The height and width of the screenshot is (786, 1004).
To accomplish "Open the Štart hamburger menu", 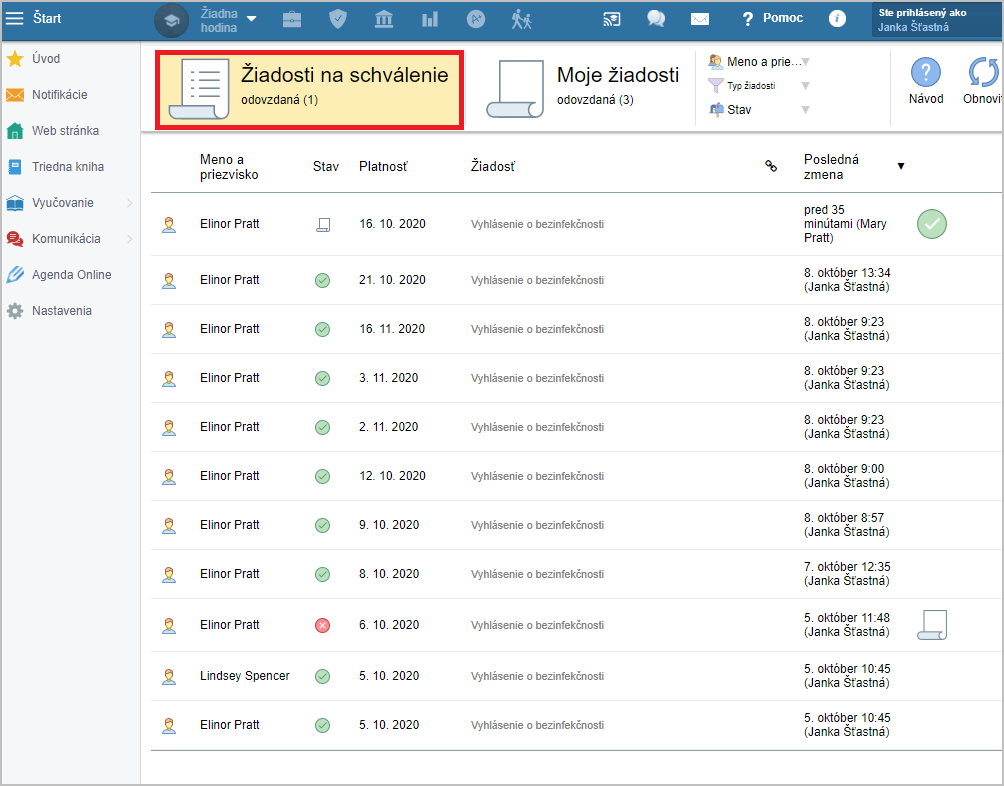I will [15, 18].
